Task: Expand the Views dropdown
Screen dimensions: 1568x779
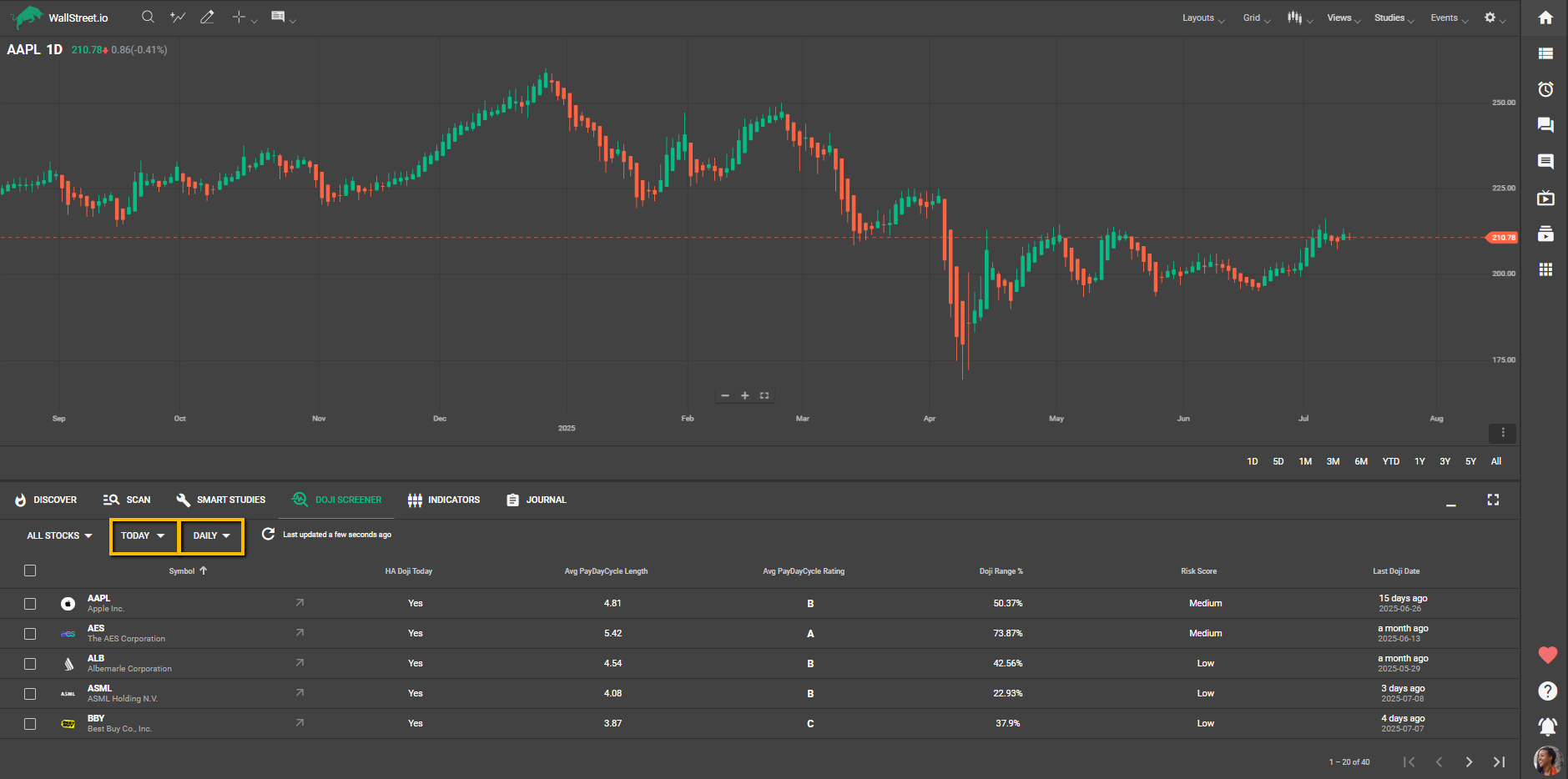Action: (1344, 18)
